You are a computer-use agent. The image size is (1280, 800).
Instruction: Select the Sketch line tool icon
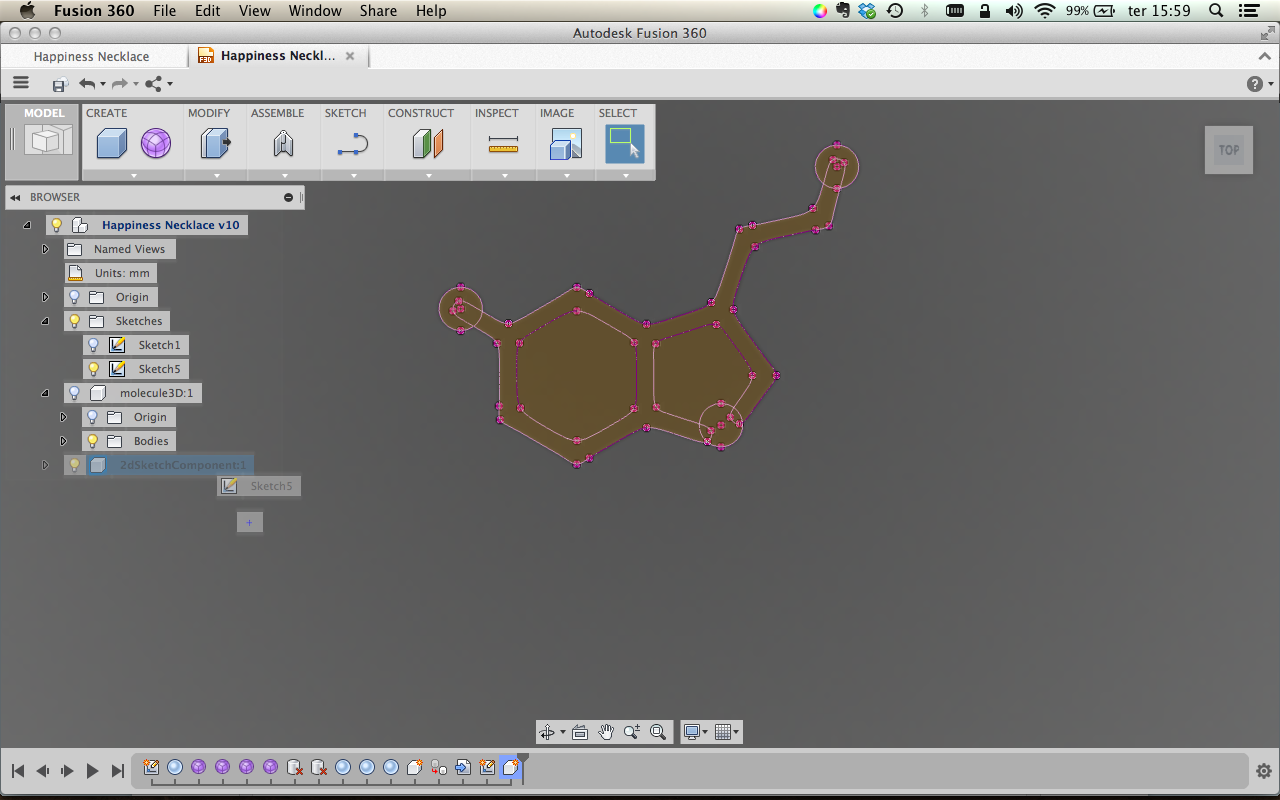(353, 144)
